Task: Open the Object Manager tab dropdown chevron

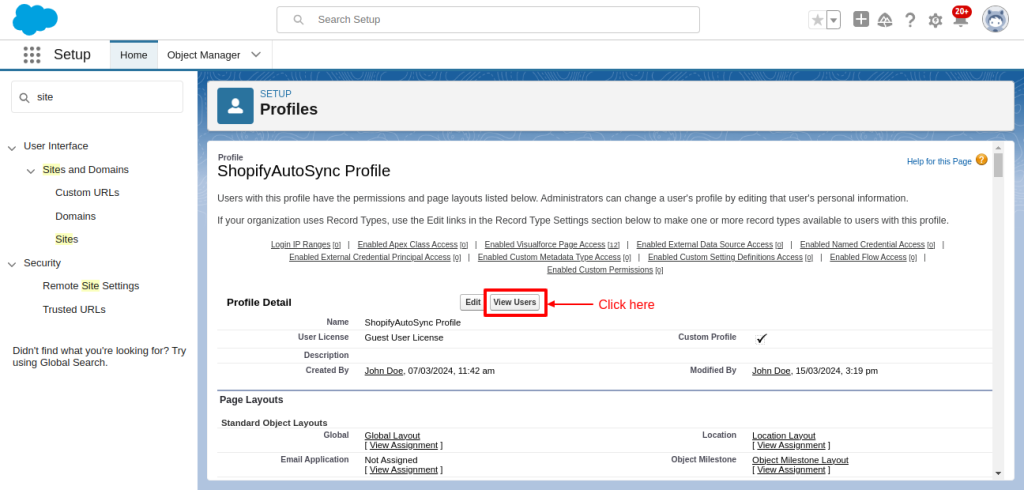Action: (256, 55)
